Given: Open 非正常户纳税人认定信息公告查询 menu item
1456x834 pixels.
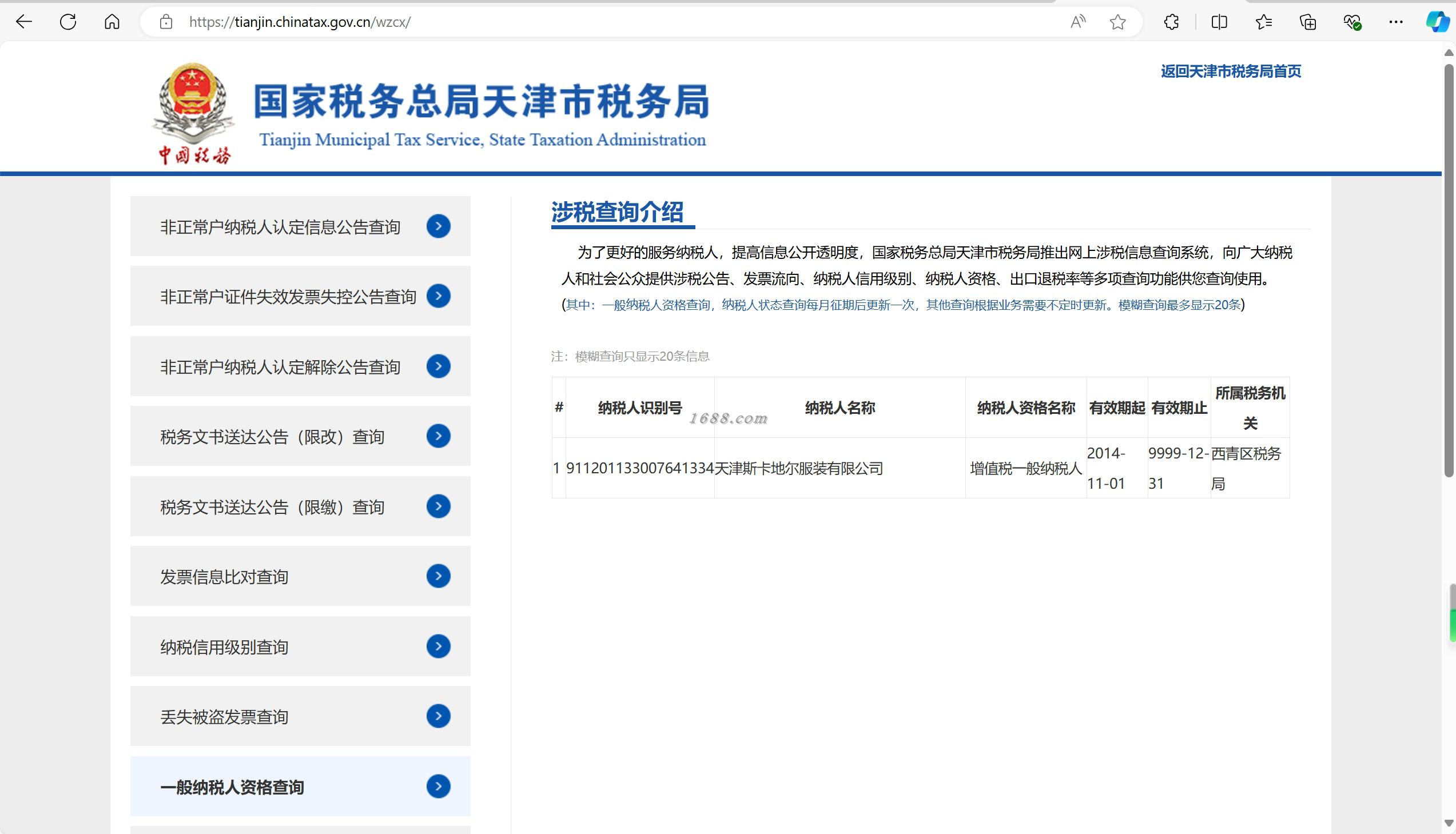Looking at the screenshot, I should tap(280, 227).
